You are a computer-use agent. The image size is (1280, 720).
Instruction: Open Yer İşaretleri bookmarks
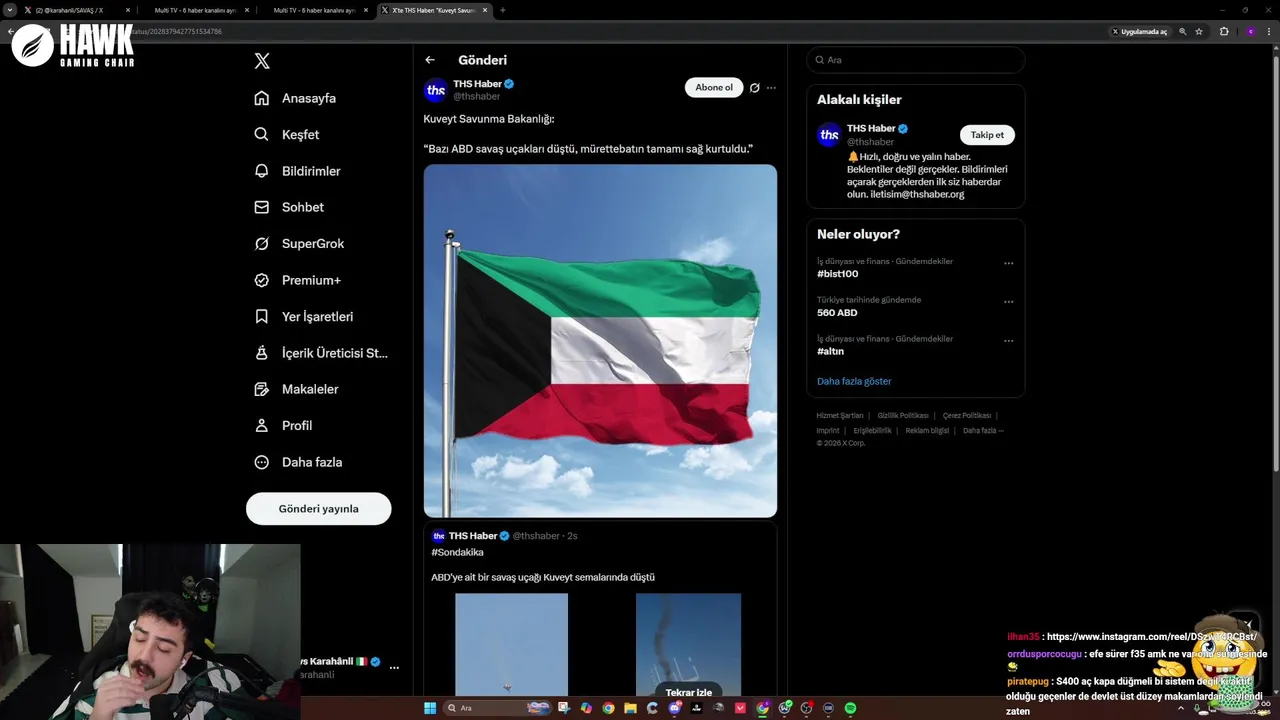coord(303,316)
